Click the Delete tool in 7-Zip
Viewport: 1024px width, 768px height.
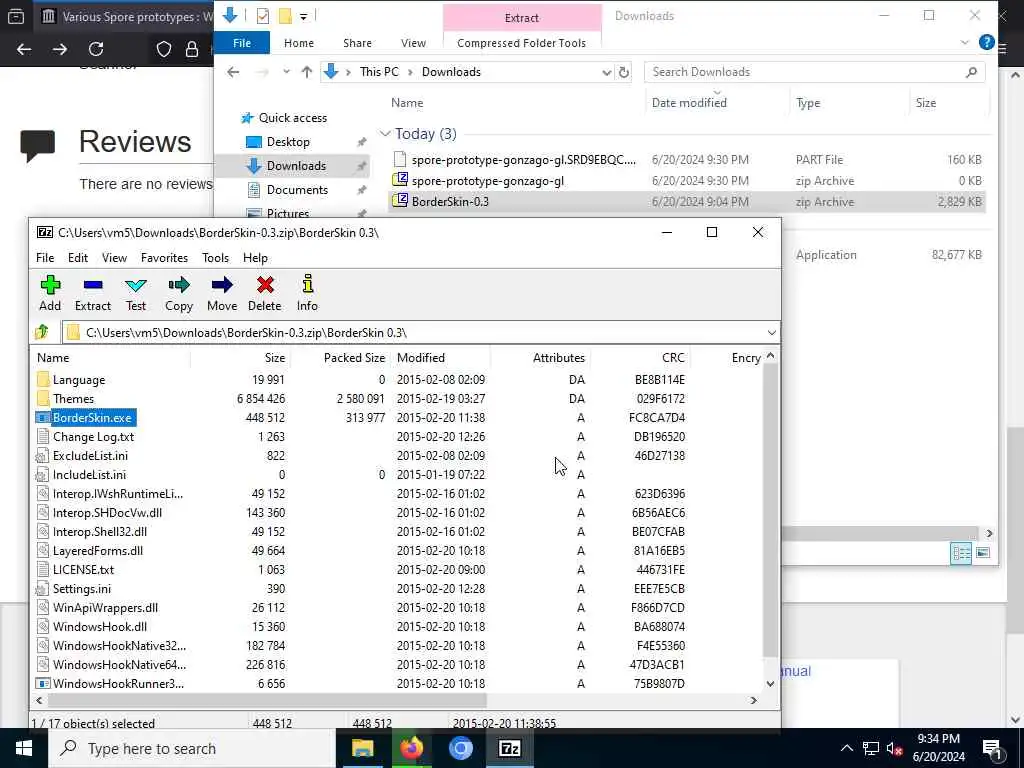[264, 293]
